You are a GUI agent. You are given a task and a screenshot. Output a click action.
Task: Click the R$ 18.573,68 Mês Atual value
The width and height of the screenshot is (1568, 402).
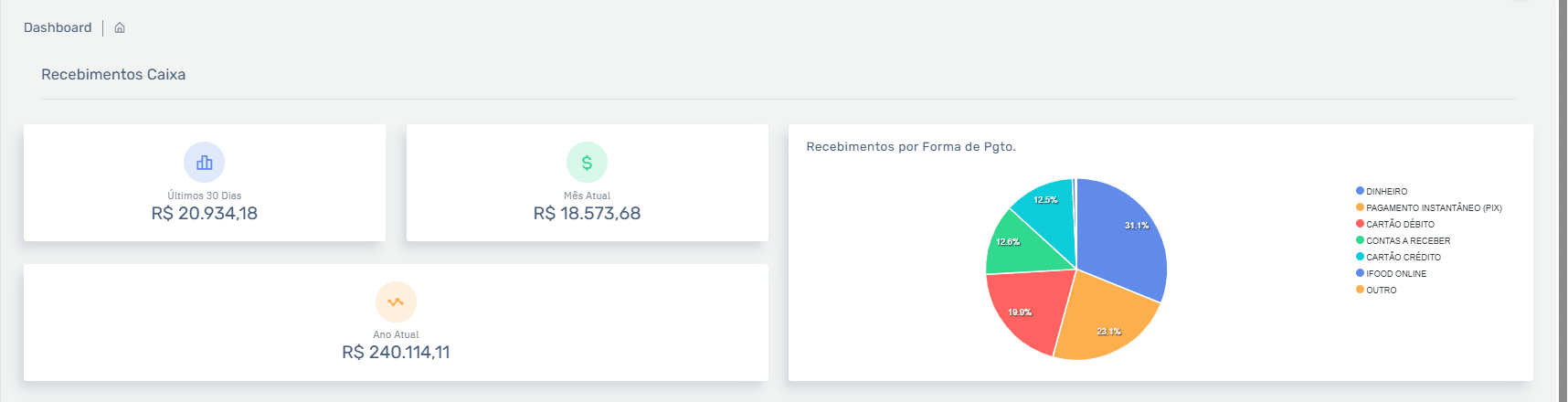[587, 214]
